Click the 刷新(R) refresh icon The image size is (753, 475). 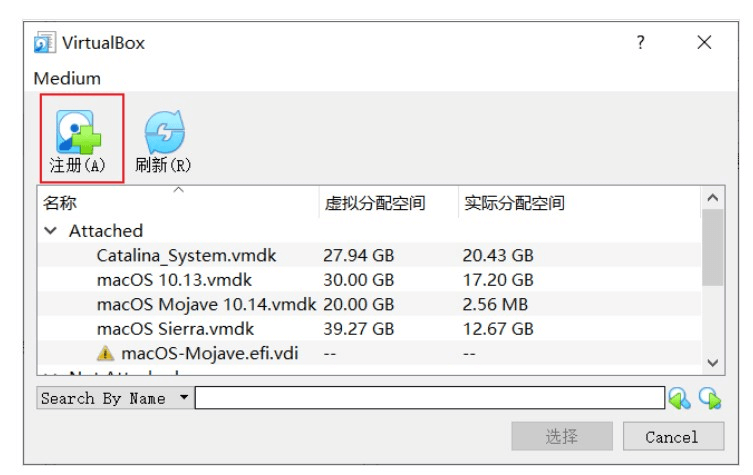point(164,132)
